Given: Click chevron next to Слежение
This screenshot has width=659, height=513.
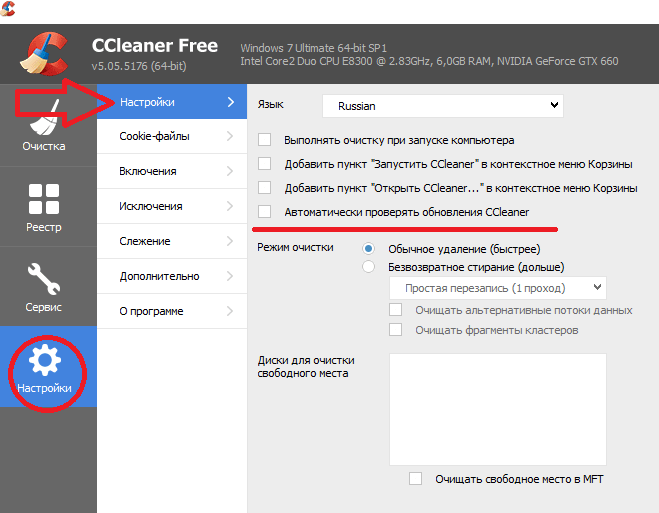Looking at the screenshot, I should click(230, 241).
